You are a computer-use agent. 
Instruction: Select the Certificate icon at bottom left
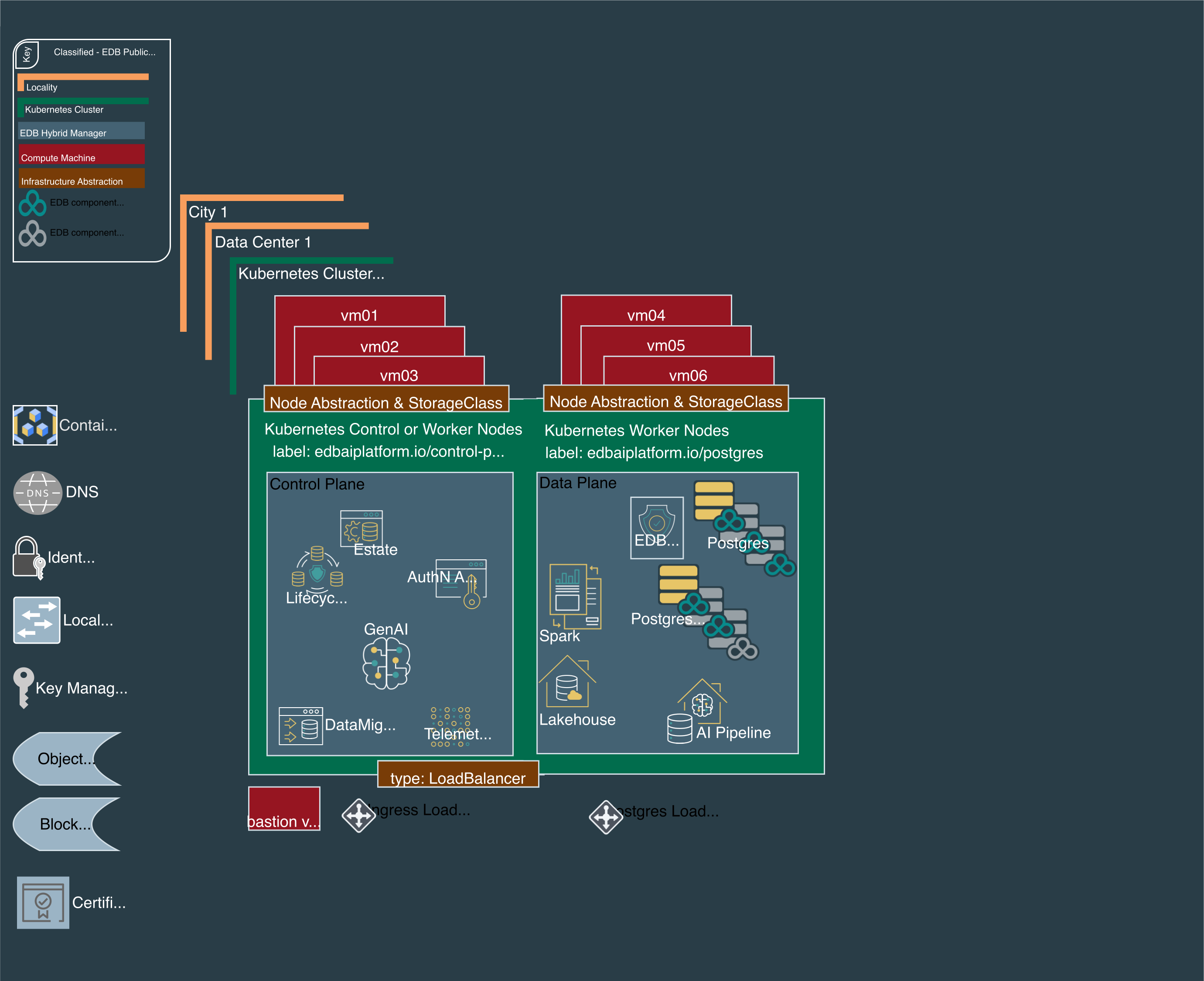(43, 903)
